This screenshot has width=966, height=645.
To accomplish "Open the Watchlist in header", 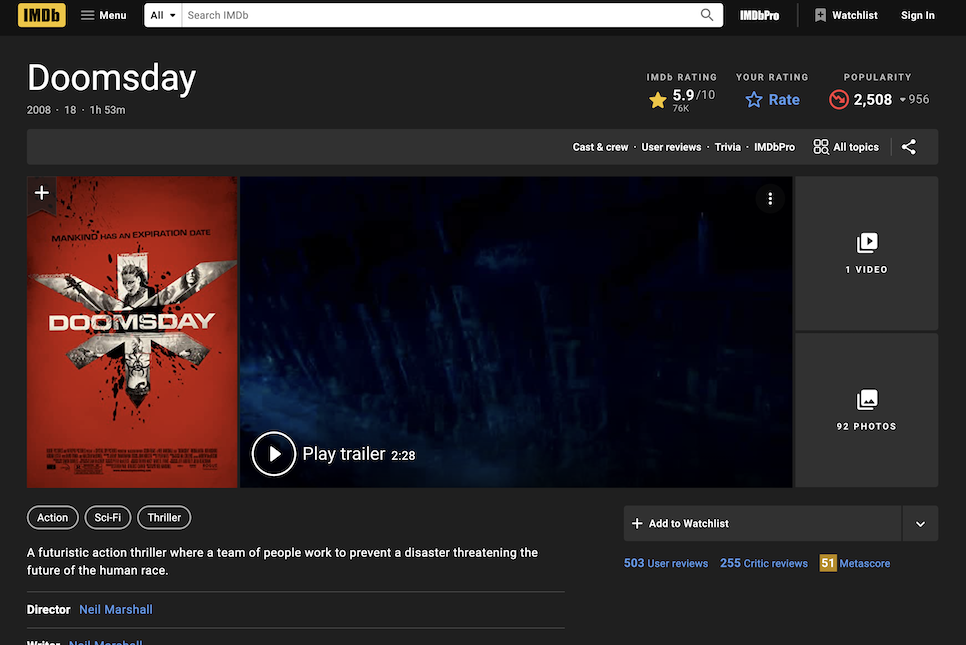I will (x=846, y=15).
